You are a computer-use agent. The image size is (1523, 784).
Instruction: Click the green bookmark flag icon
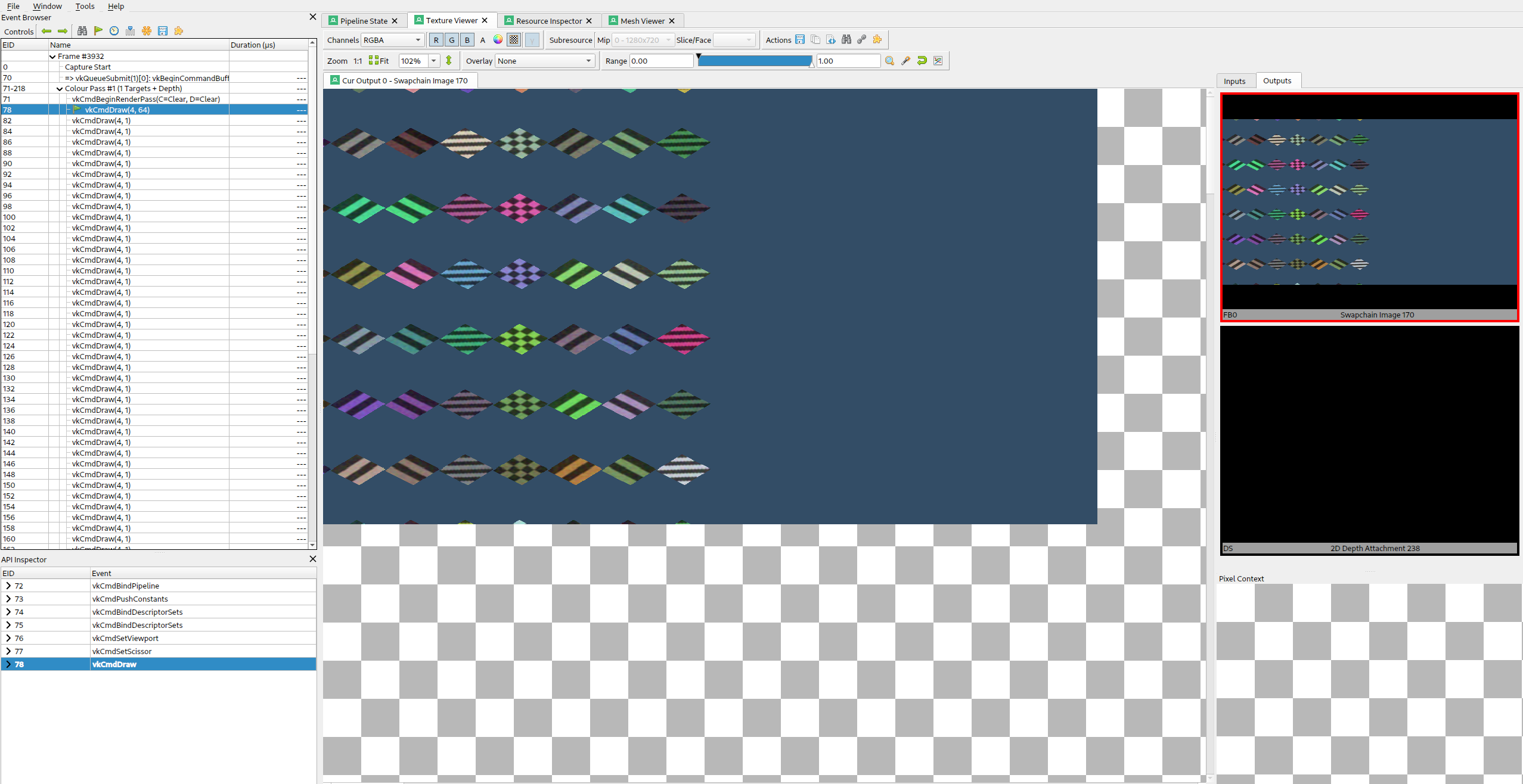tap(98, 31)
